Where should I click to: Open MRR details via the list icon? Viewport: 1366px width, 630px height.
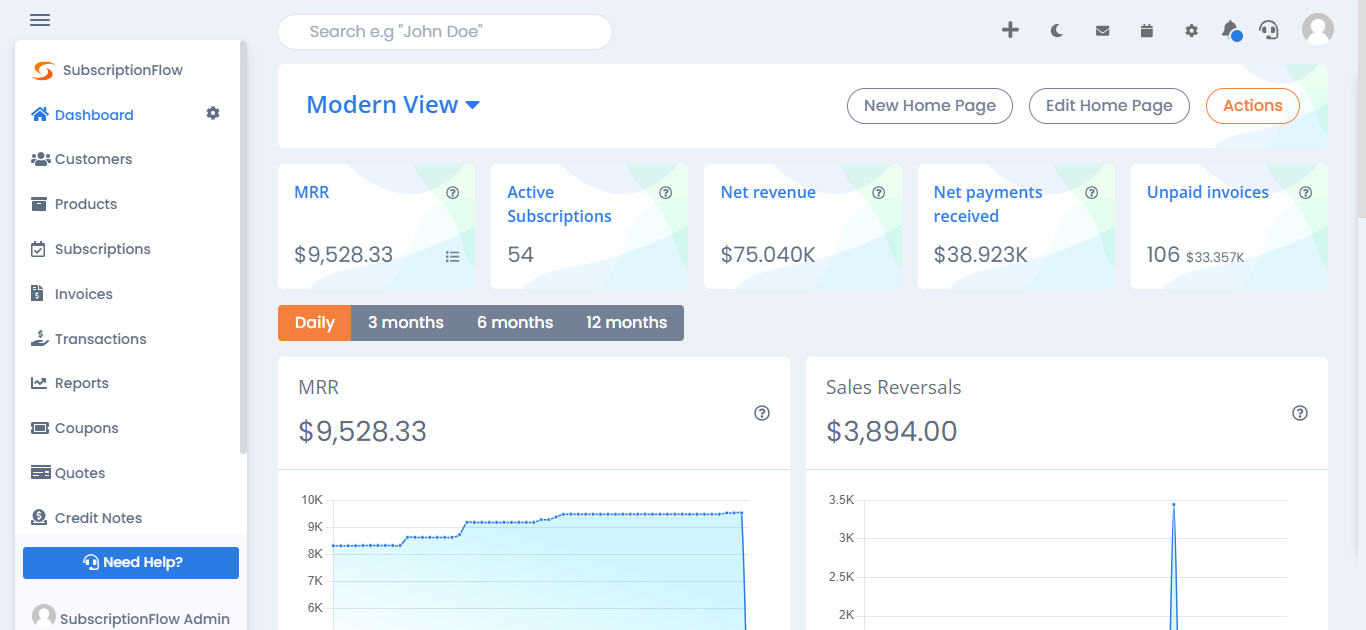pyautogui.click(x=452, y=256)
